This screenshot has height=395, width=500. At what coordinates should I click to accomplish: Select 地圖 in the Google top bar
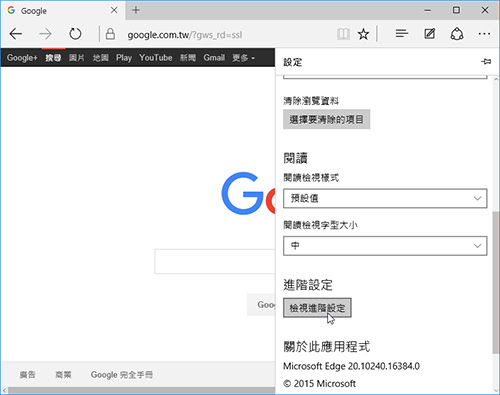(100, 58)
